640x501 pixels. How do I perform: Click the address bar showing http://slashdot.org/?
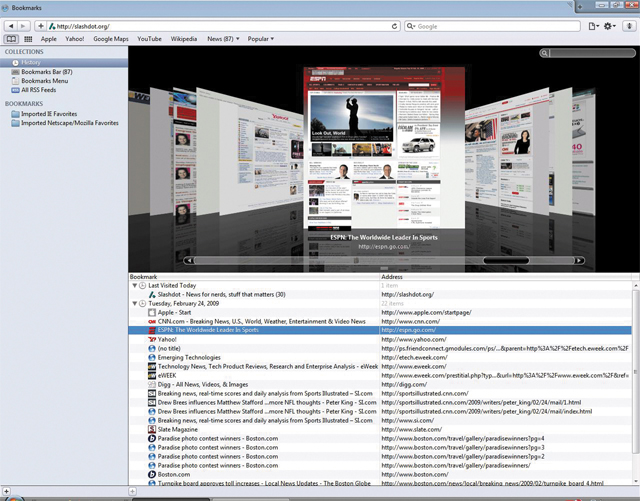(224, 26)
